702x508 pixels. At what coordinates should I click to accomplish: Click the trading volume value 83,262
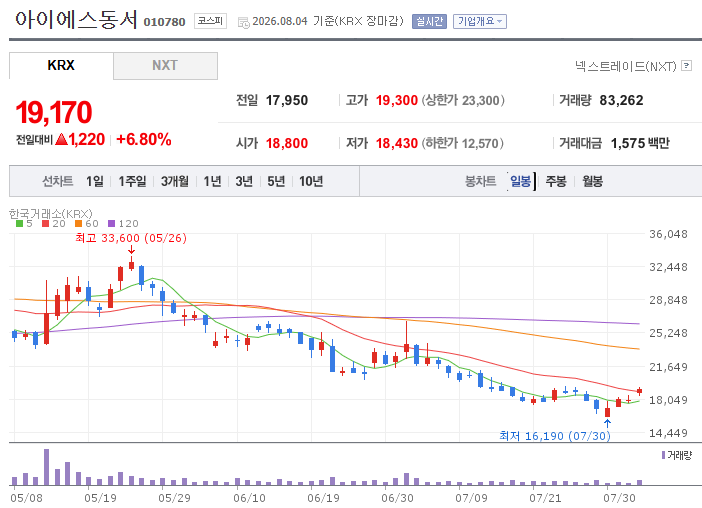click(621, 100)
